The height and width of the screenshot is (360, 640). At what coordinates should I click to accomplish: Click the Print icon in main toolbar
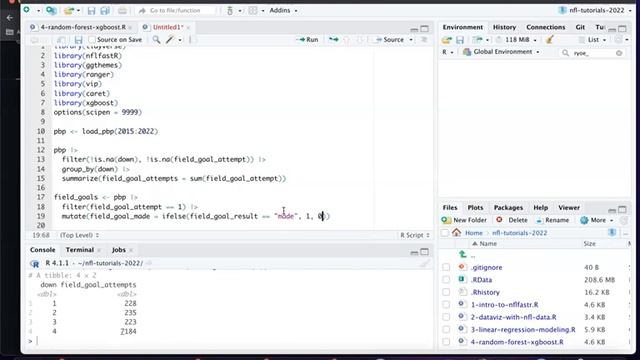pos(122,11)
